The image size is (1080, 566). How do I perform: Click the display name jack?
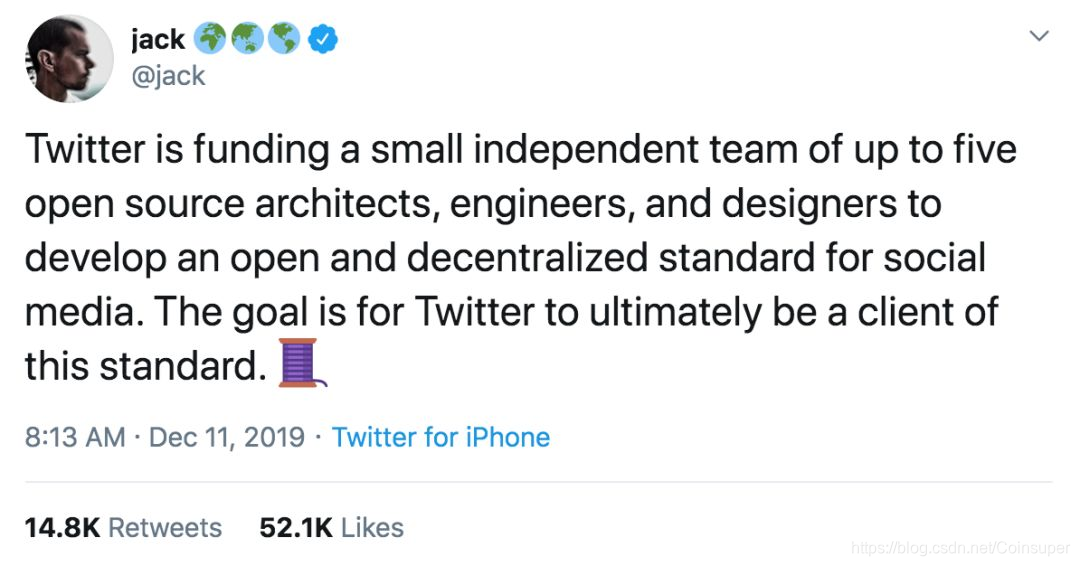click(x=158, y=39)
